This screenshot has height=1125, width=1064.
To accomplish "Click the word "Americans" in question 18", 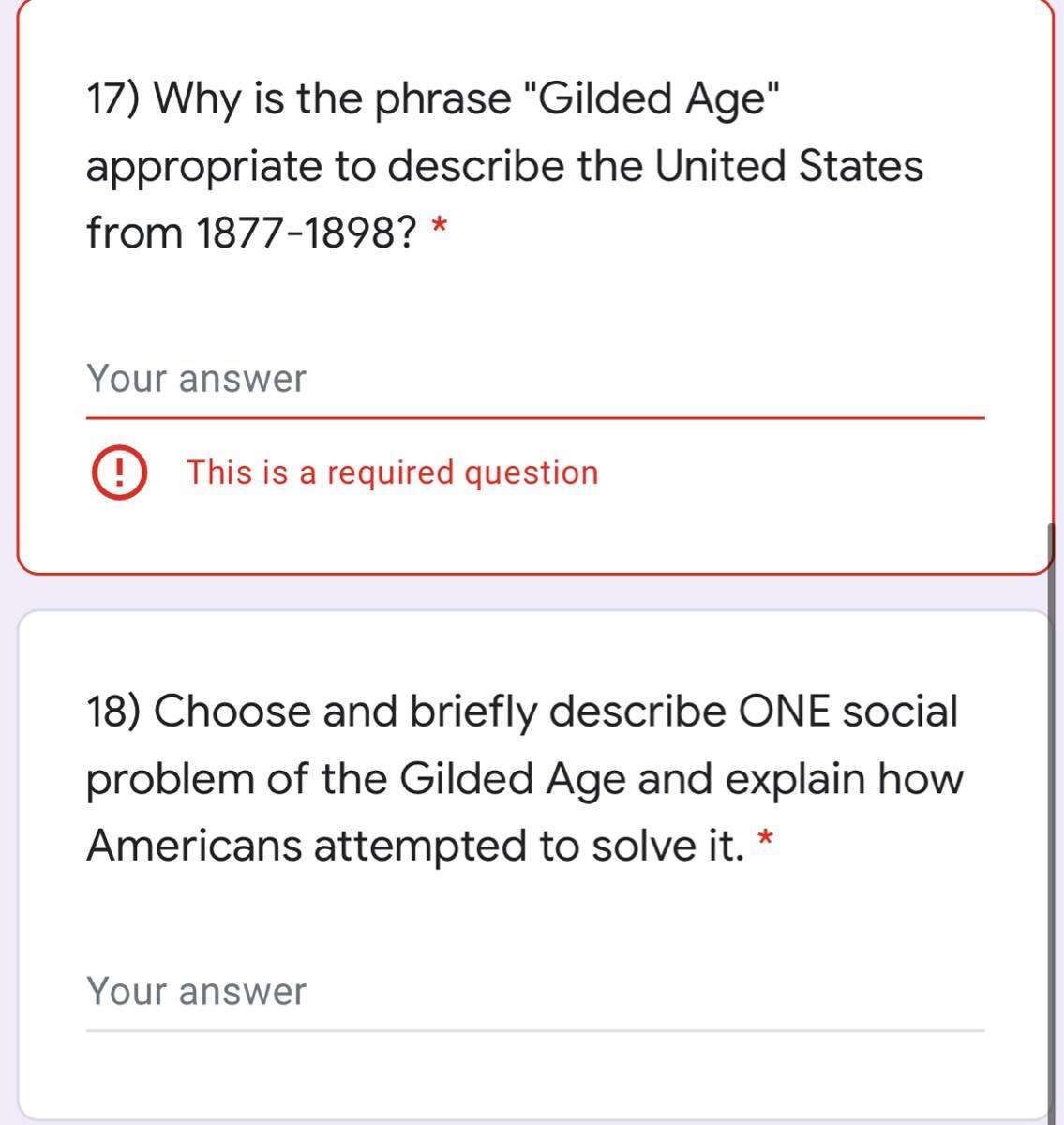I will (x=194, y=846).
